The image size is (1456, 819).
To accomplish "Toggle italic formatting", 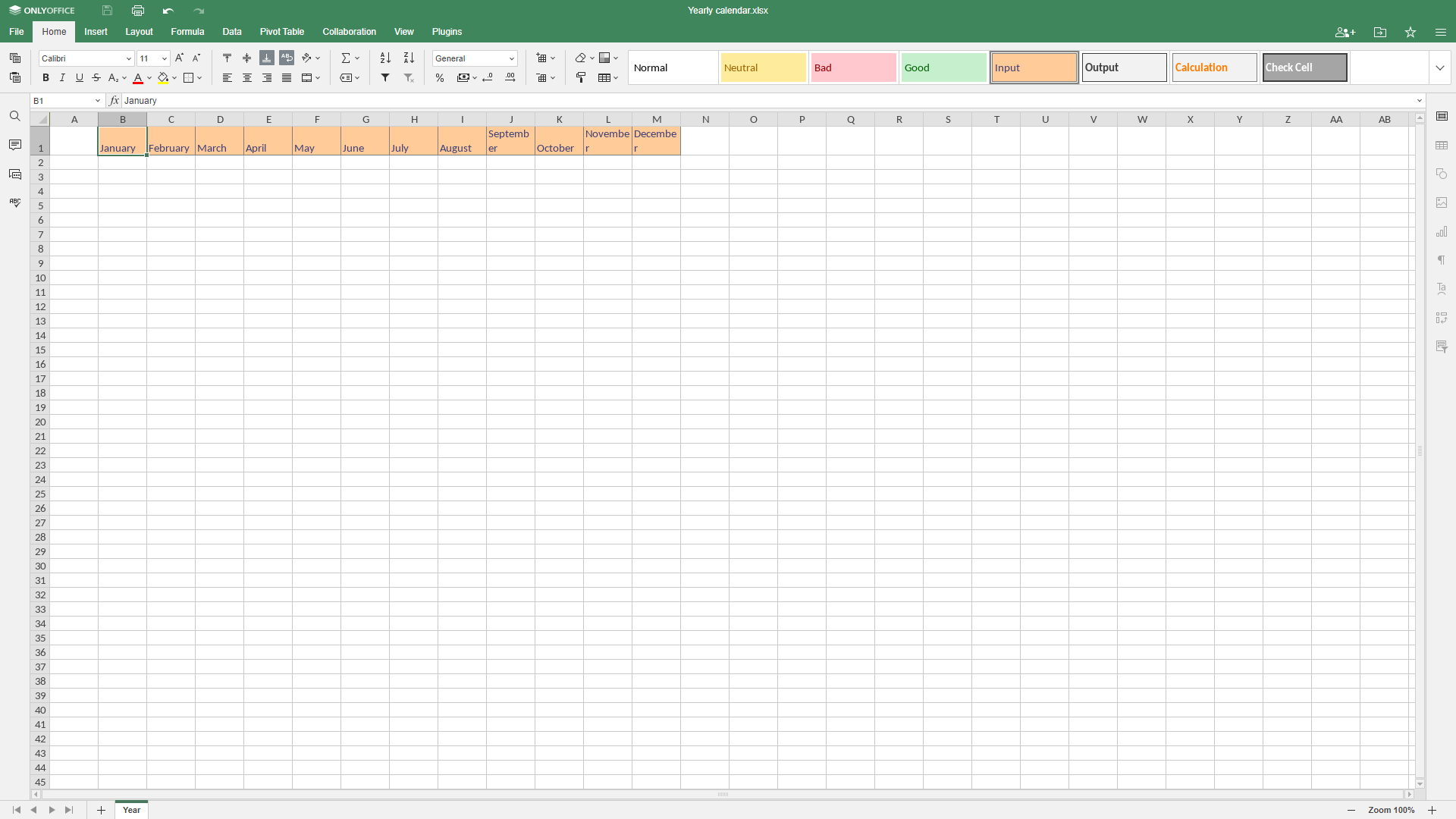I will coord(62,78).
